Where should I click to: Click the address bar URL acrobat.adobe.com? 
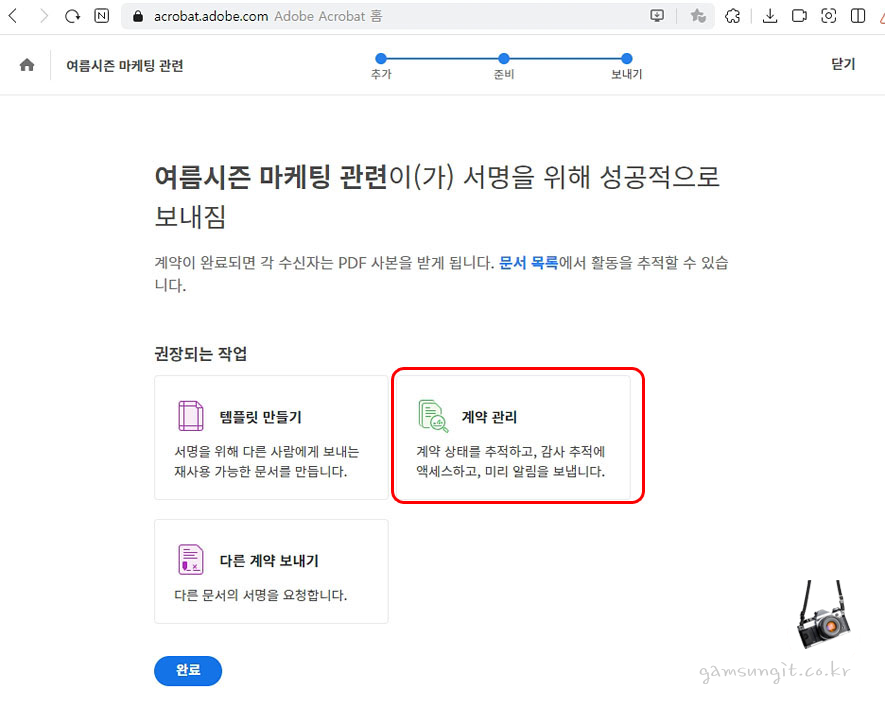click(211, 16)
